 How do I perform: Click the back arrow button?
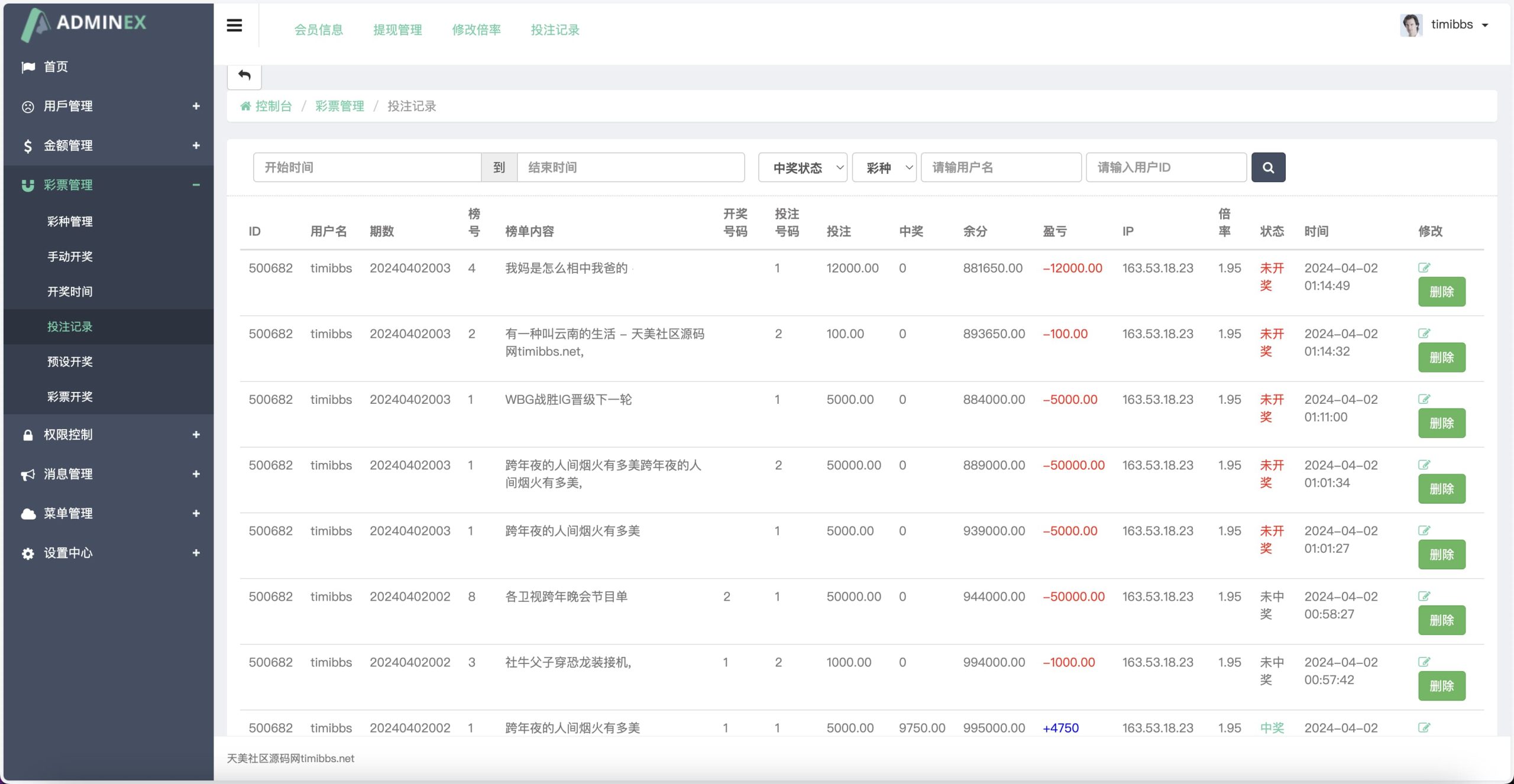click(244, 75)
